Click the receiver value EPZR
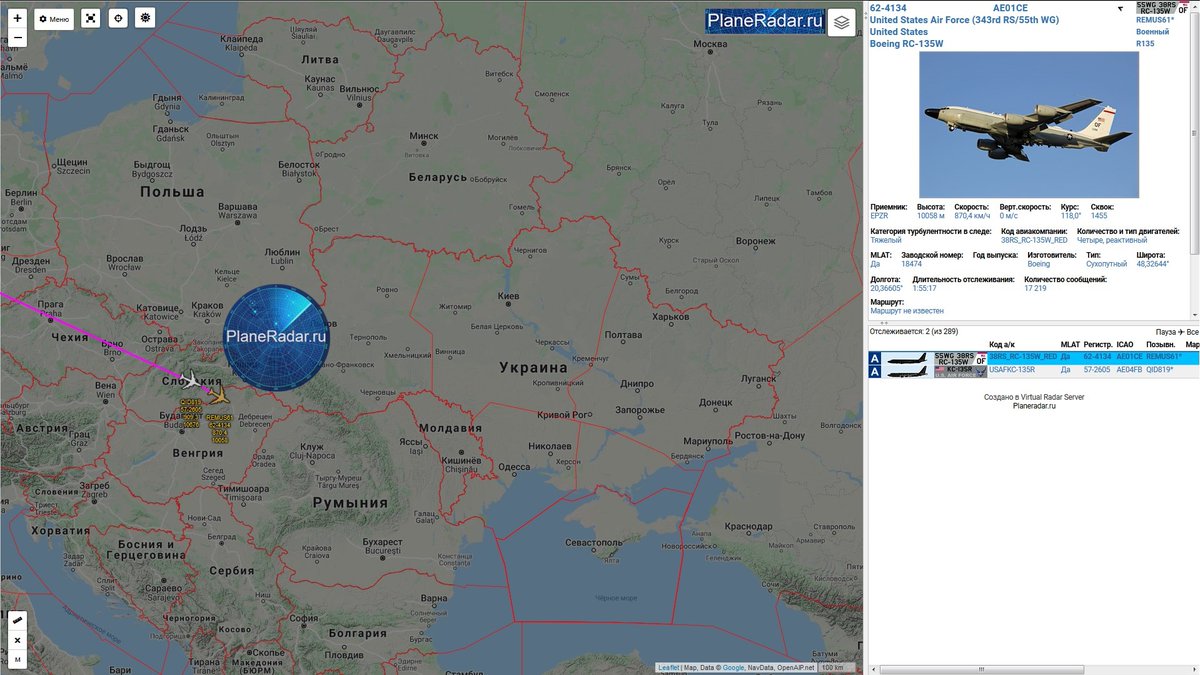This screenshot has width=1200, height=675. point(880,216)
